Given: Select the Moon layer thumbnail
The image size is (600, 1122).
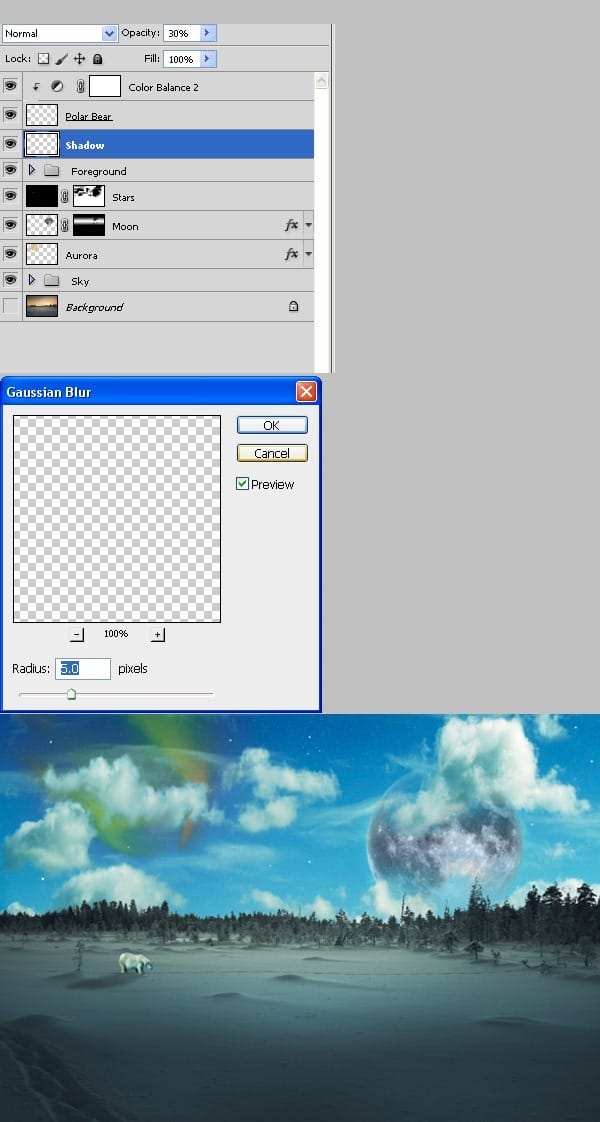Looking at the screenshot, I should (41, 225).
